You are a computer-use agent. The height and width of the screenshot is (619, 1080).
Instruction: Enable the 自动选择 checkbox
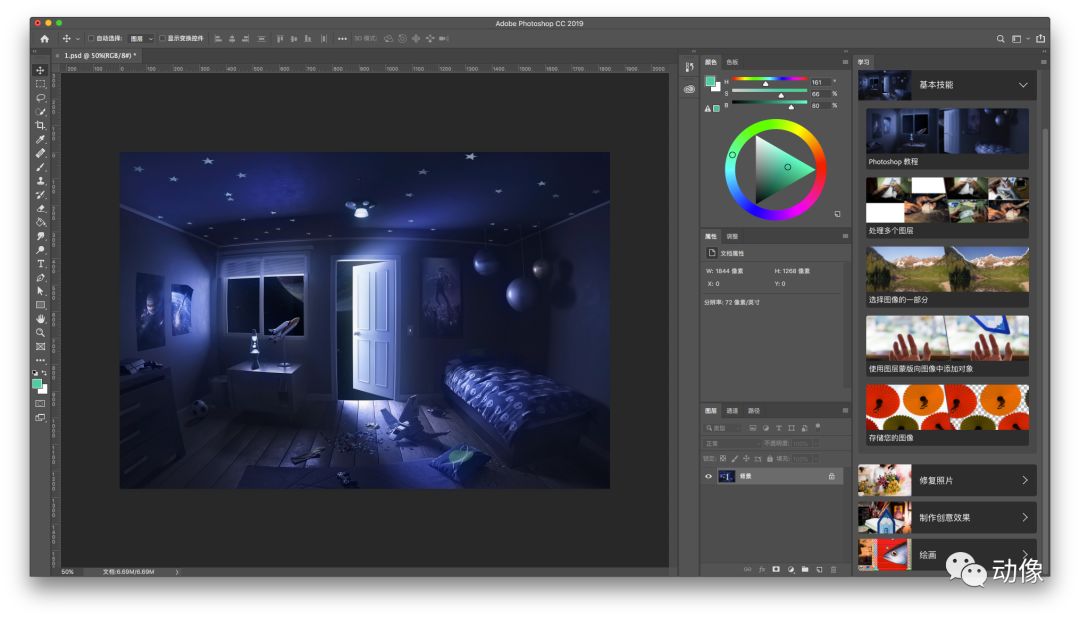92,39
